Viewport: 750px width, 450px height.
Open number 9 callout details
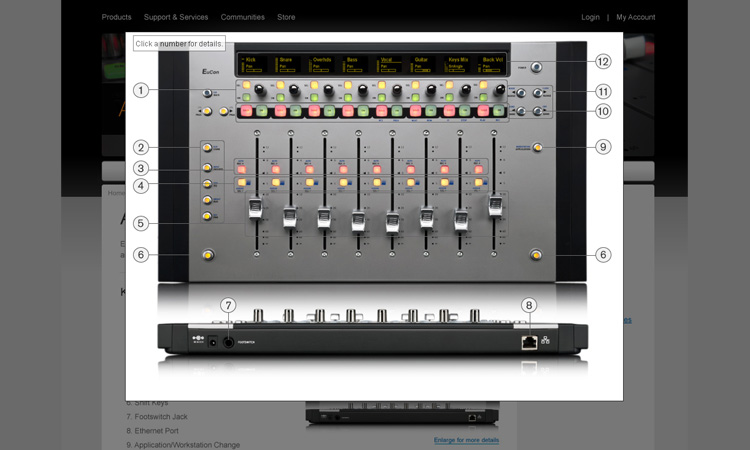[x=603, y=147]
